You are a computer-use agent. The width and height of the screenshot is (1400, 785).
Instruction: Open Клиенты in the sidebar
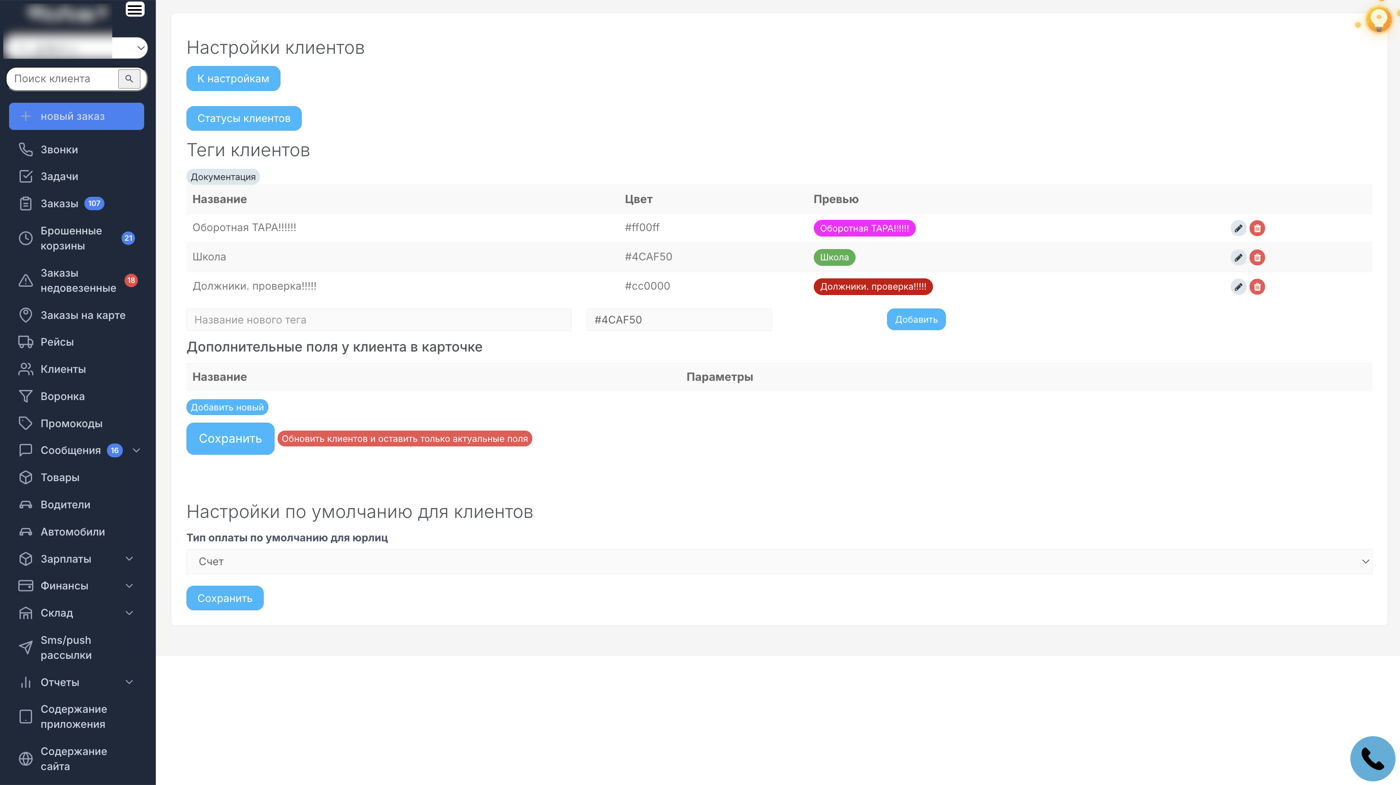(63, 369)
